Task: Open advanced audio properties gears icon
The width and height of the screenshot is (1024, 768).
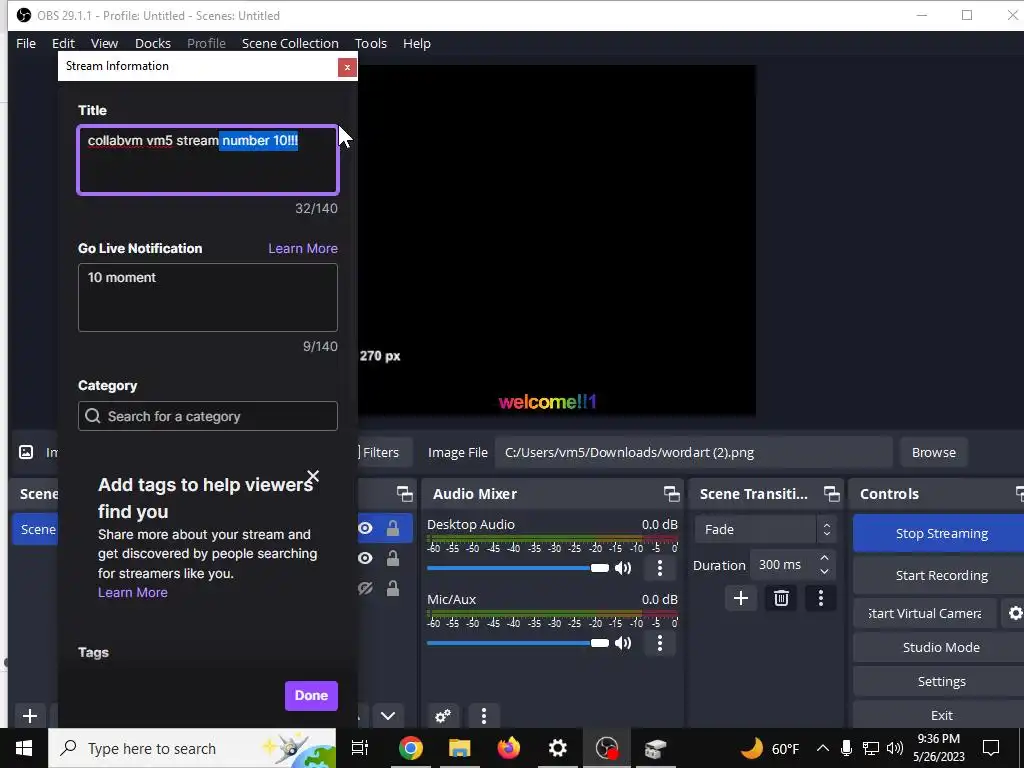Action: pyautogui.click(x=443, y=716)
